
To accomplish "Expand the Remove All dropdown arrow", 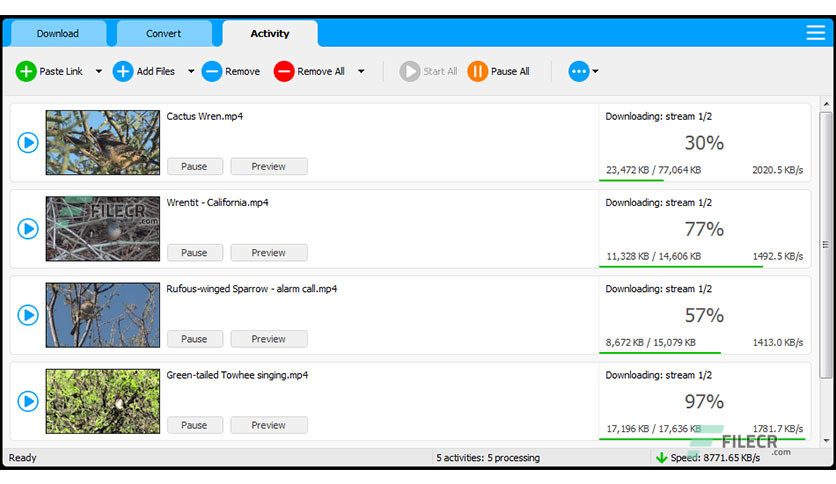I will (361, 72).
